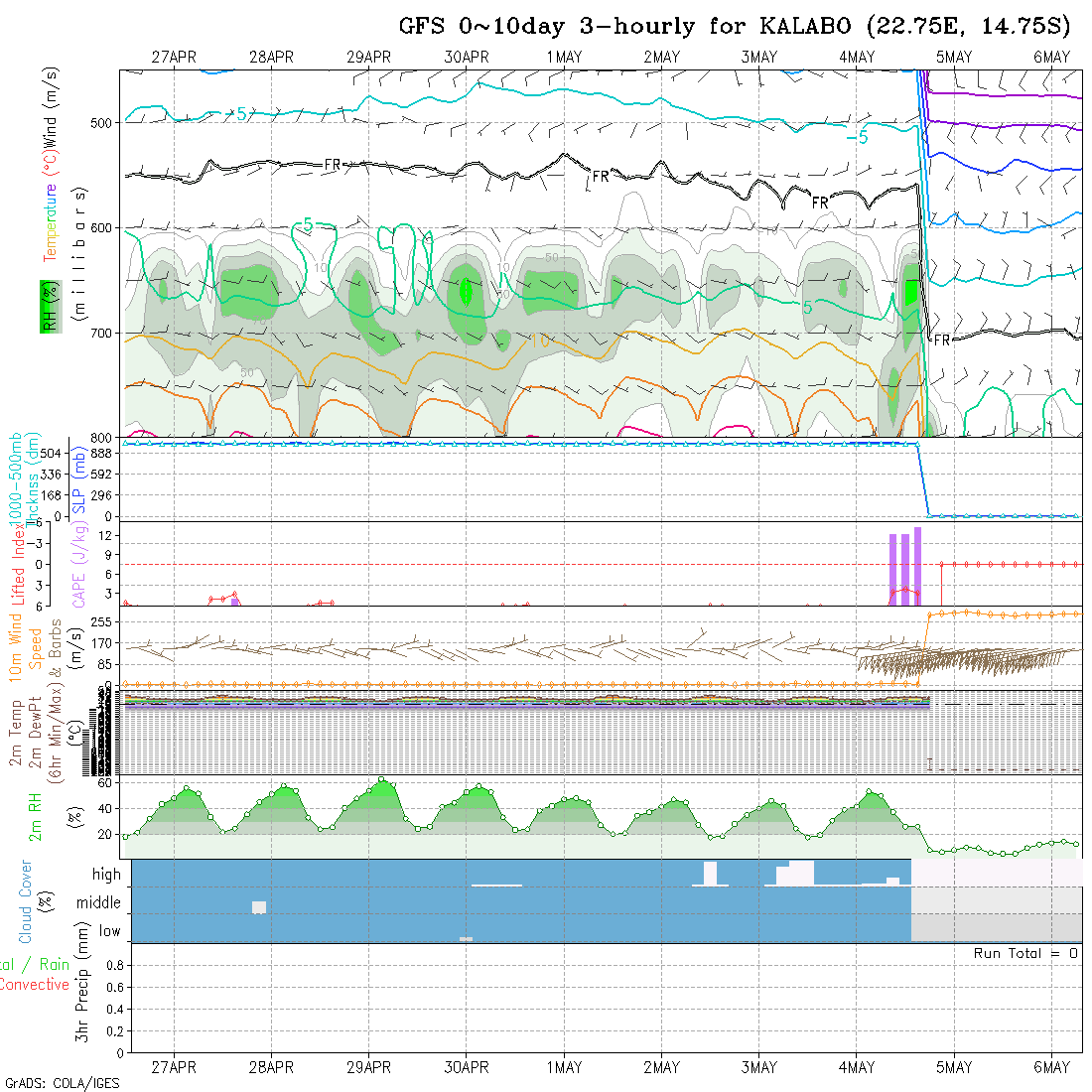This screenshot has width=1092, height=1092.
Task: Click the 30APR label on bottom axis
Action: click(x=466, y=1067)
